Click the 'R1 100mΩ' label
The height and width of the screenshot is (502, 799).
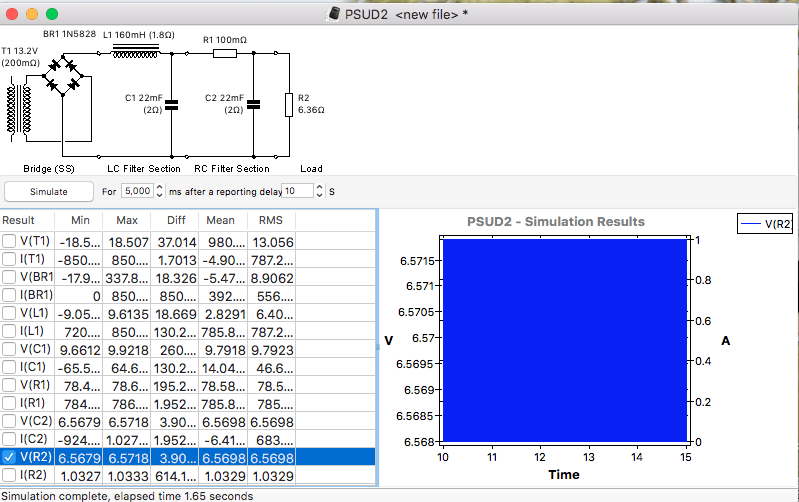(x=225, y=40)
